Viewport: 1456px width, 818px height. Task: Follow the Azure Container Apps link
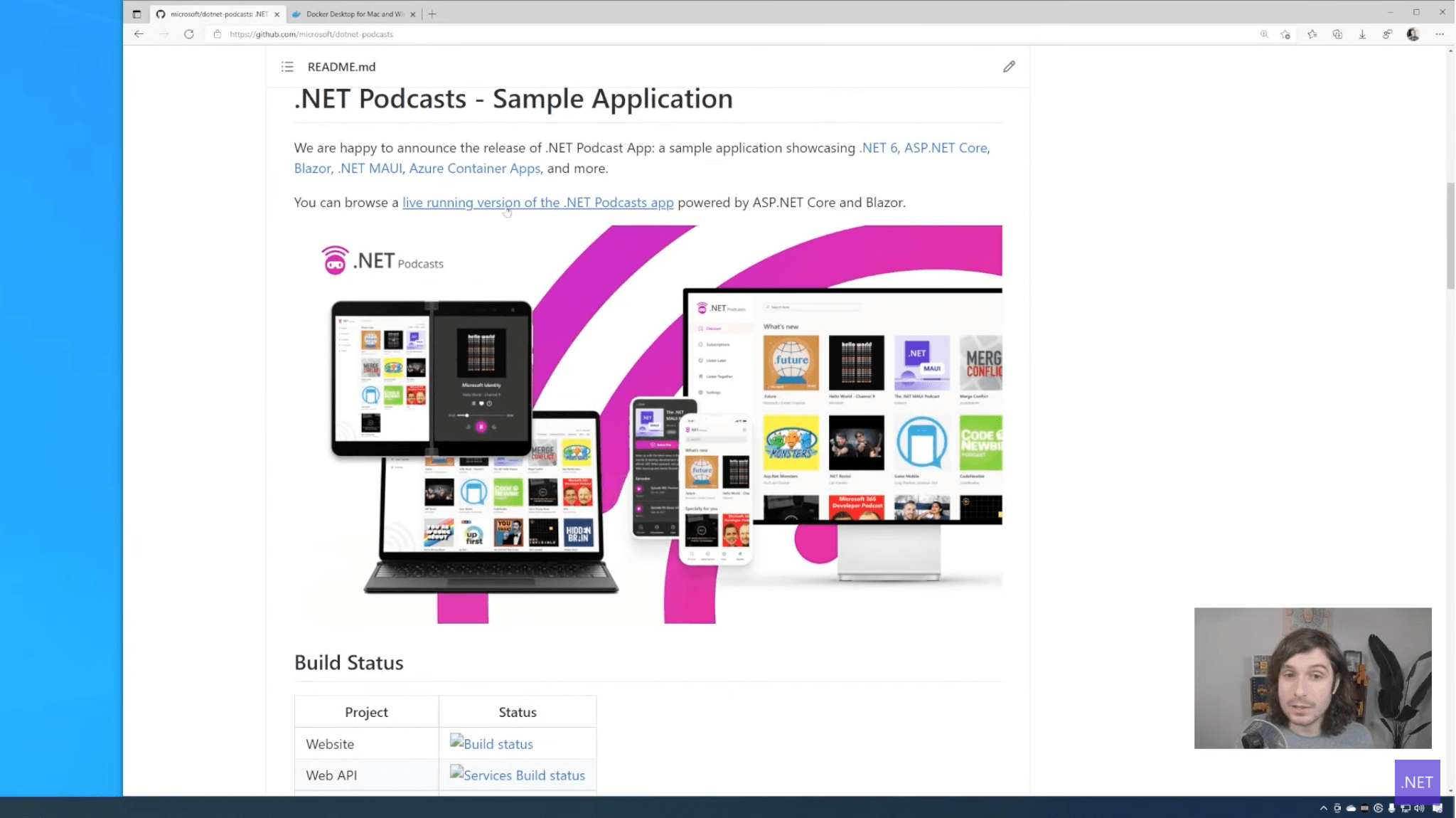474,169
